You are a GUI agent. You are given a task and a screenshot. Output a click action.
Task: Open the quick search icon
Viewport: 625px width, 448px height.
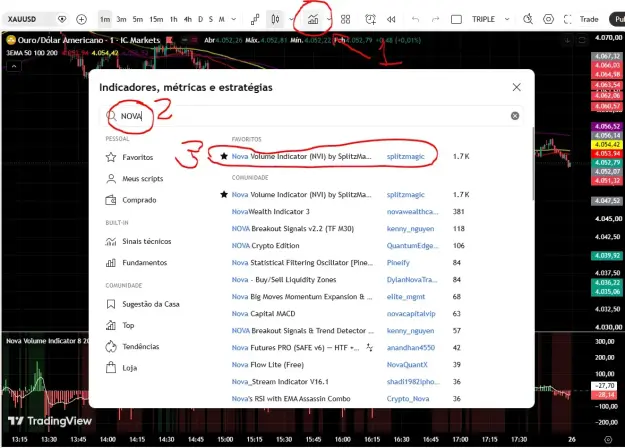pyautogui.click(x=528, y=19)
